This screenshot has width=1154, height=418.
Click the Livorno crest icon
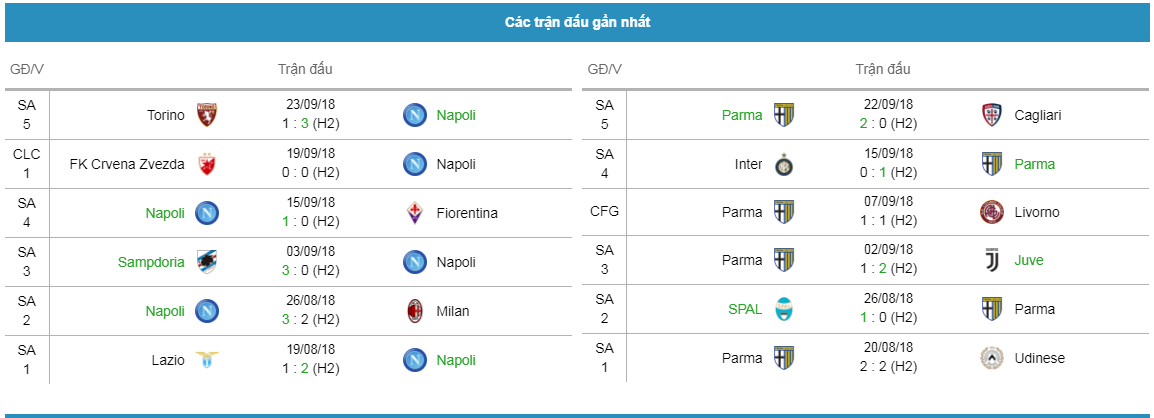coord(993,213)
